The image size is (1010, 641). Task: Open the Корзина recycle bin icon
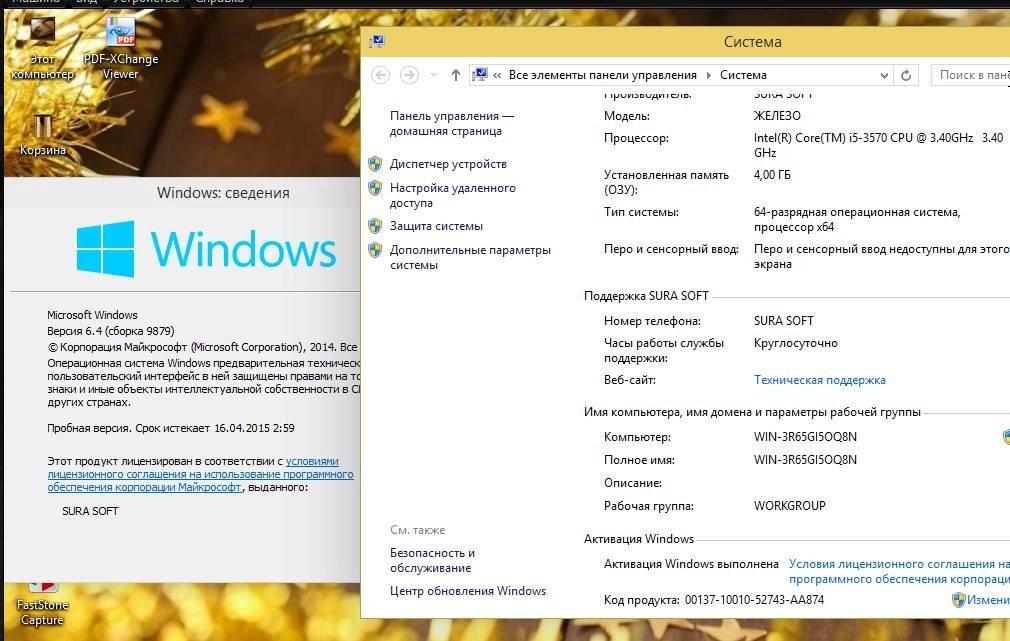click(43, 135)
